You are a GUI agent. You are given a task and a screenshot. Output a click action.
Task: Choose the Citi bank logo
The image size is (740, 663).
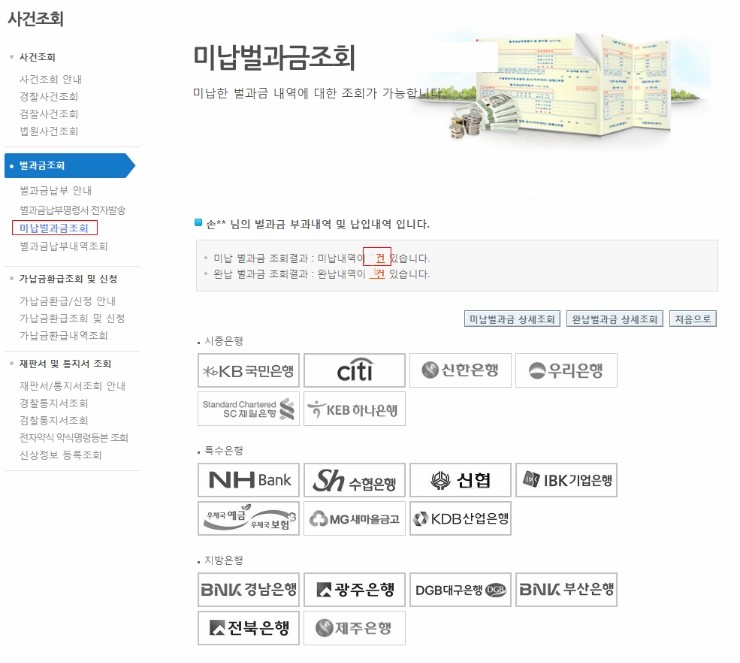pyautogui.click(x=354, y=370)
